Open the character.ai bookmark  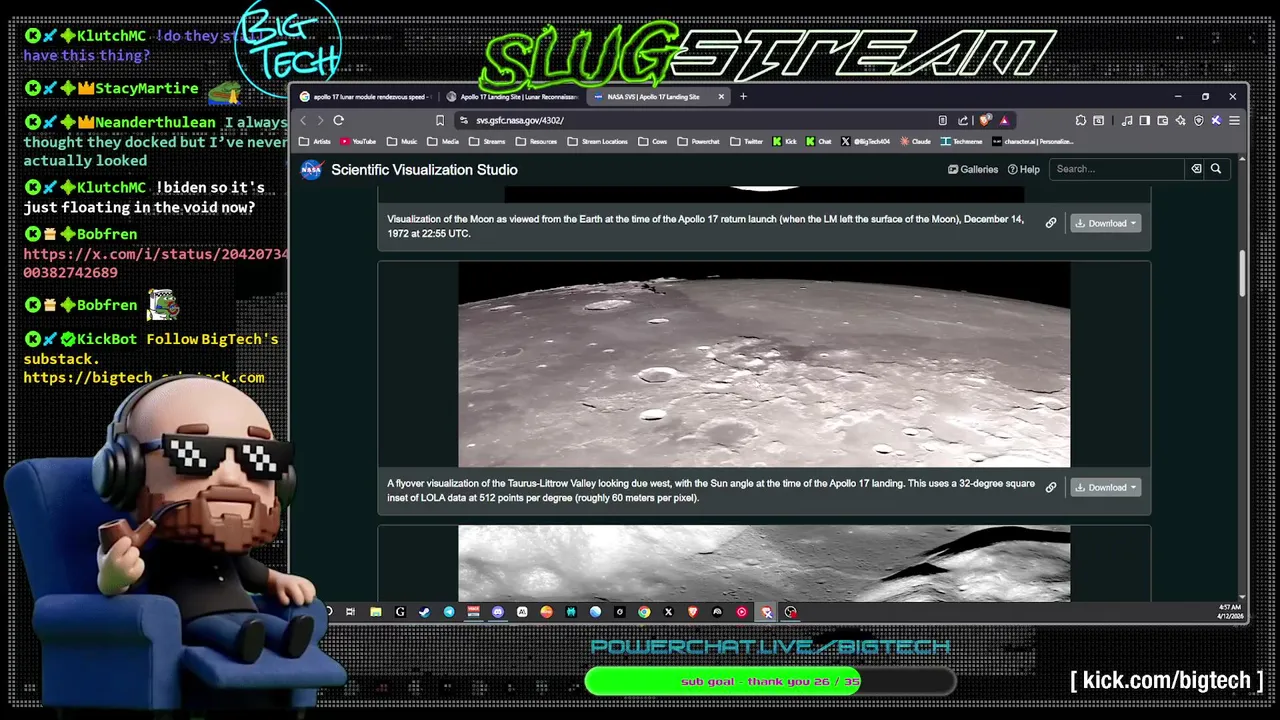coord(1033,142)
